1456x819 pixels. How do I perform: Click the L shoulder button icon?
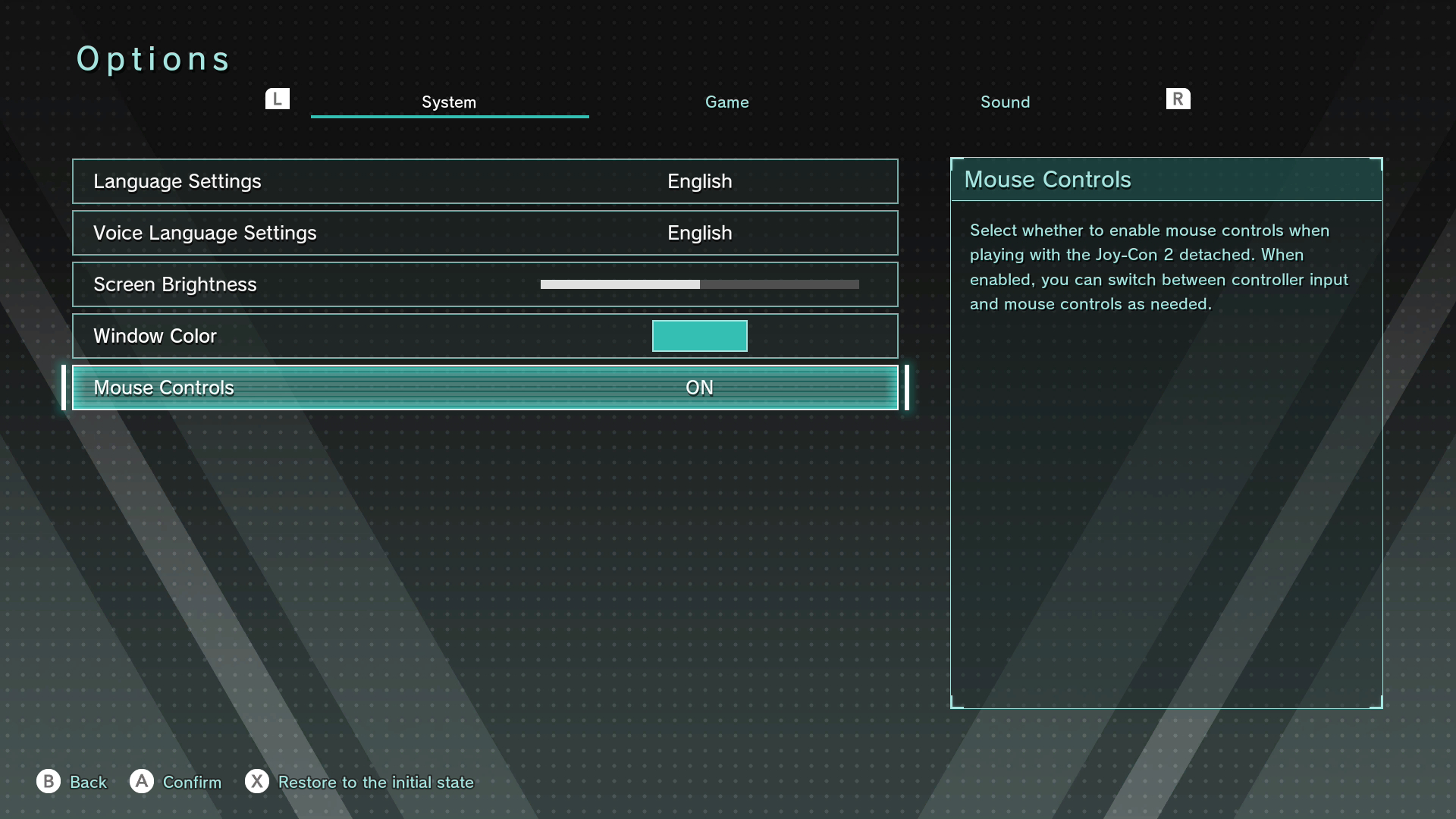click(x=278, y=99)
